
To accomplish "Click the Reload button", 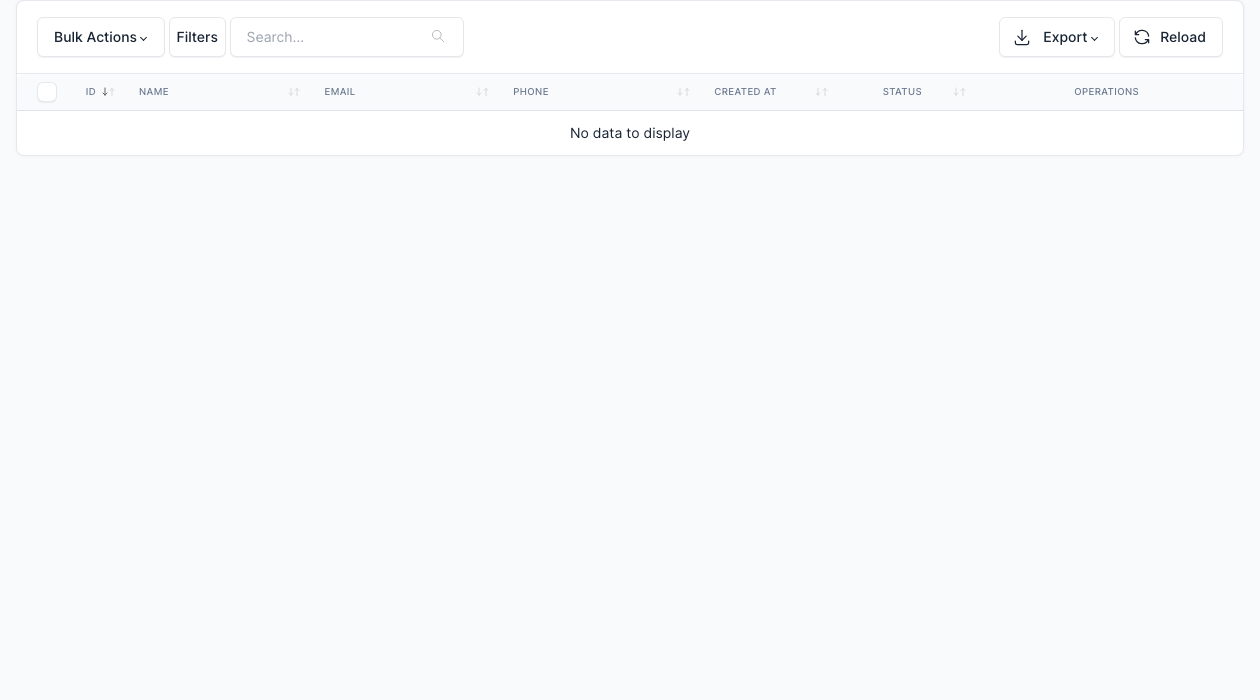I will click(1171, 37).
